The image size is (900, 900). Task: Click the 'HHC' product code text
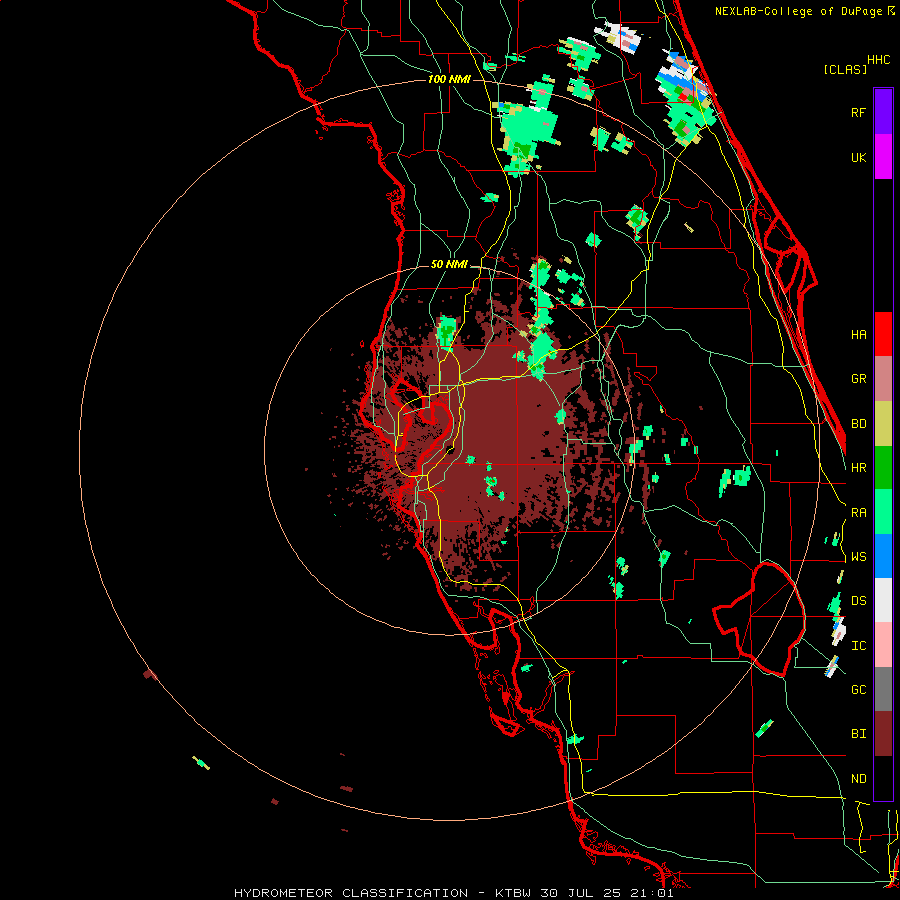[878, 60]
